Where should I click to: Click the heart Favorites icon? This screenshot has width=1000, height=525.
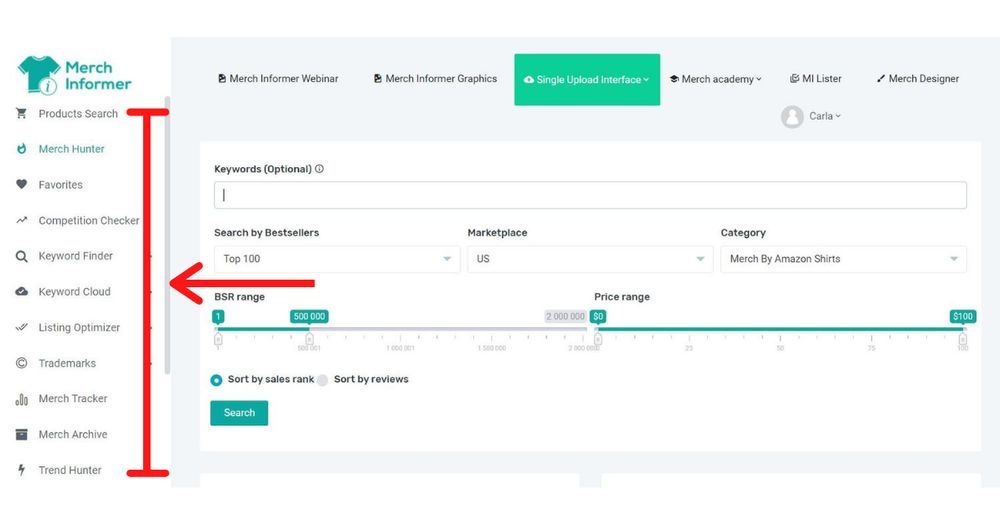point(22,184)
